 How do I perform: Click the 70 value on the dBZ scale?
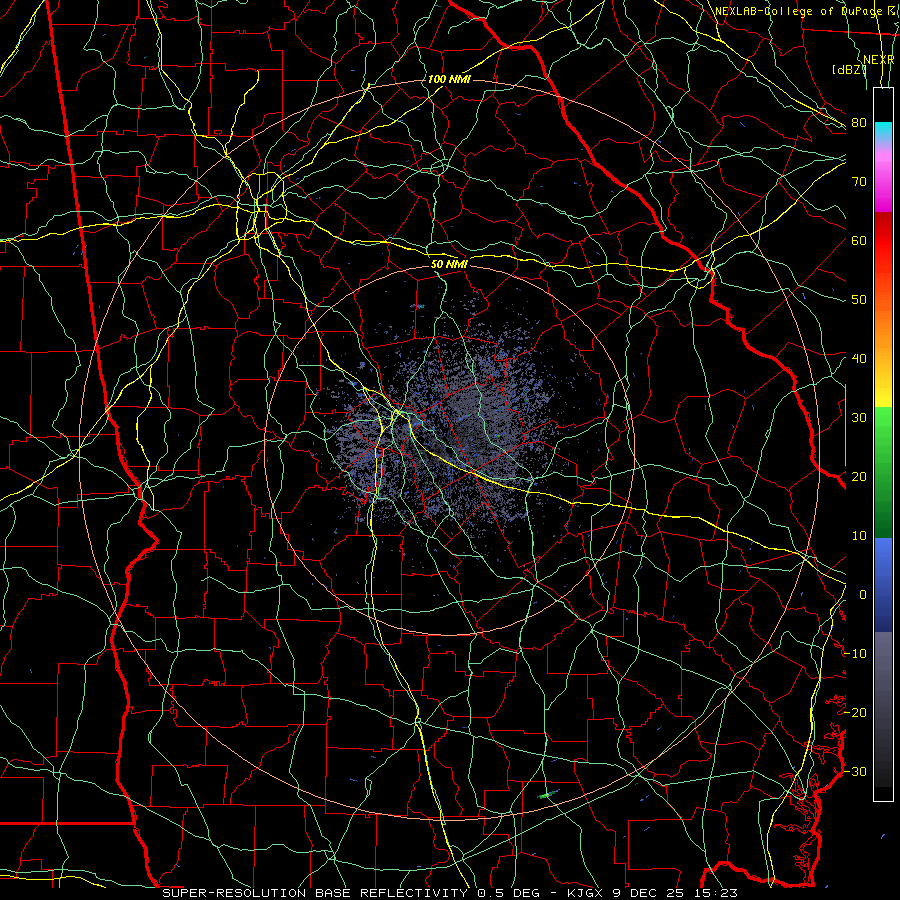[859, 182]
